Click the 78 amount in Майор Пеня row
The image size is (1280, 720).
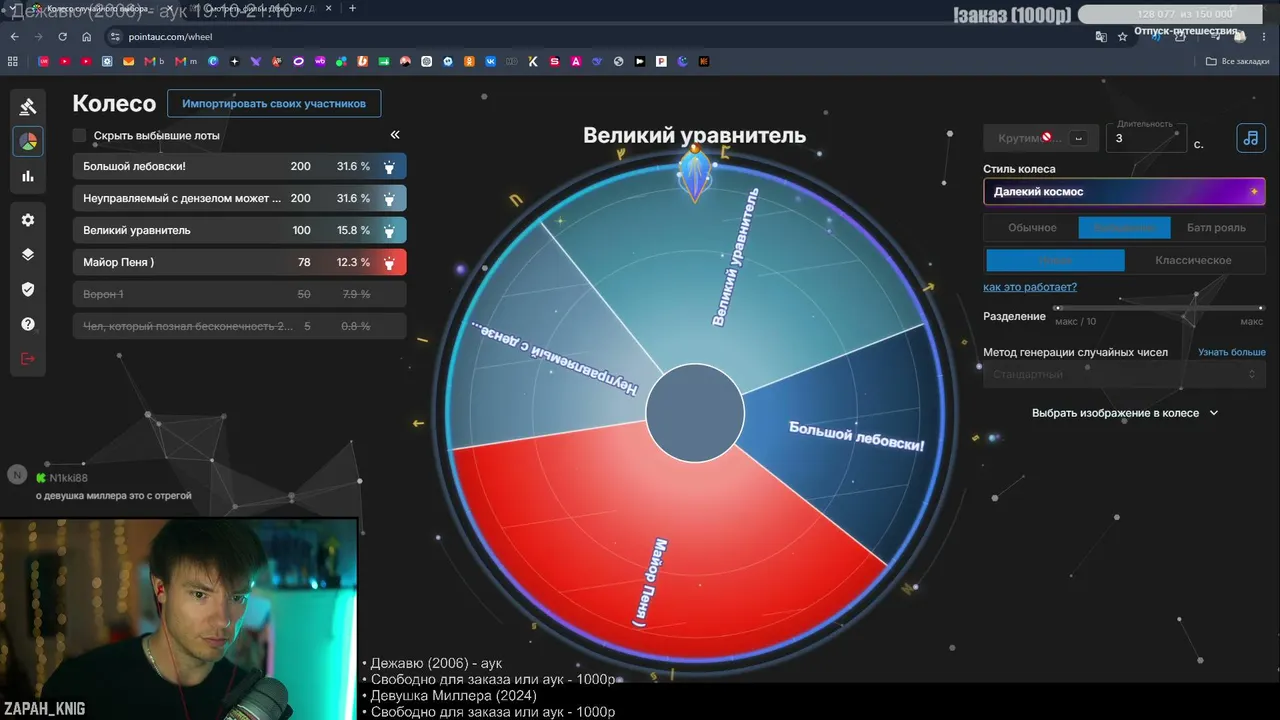304,262
